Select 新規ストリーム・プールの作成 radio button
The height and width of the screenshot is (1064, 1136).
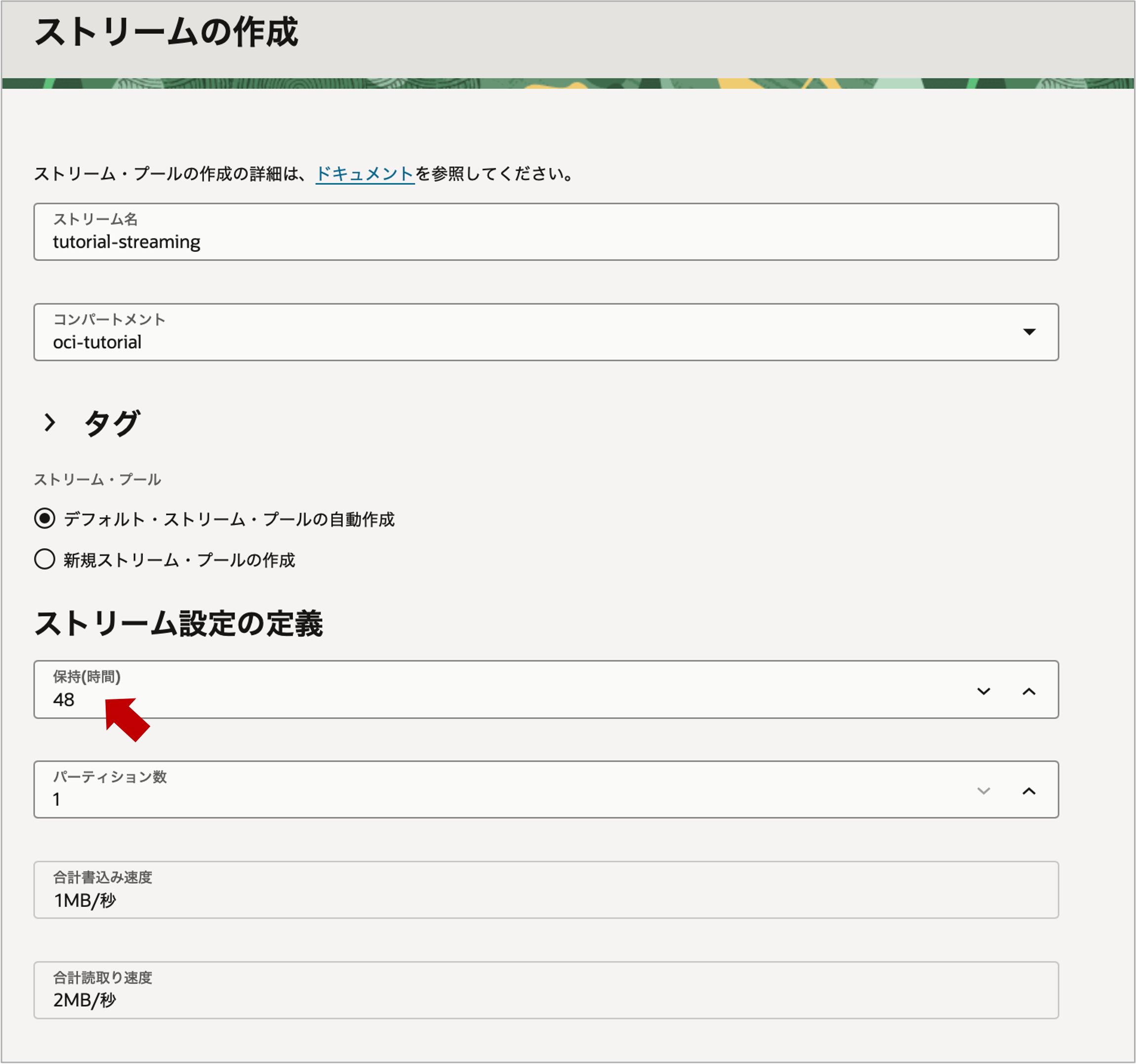(44, 559)
